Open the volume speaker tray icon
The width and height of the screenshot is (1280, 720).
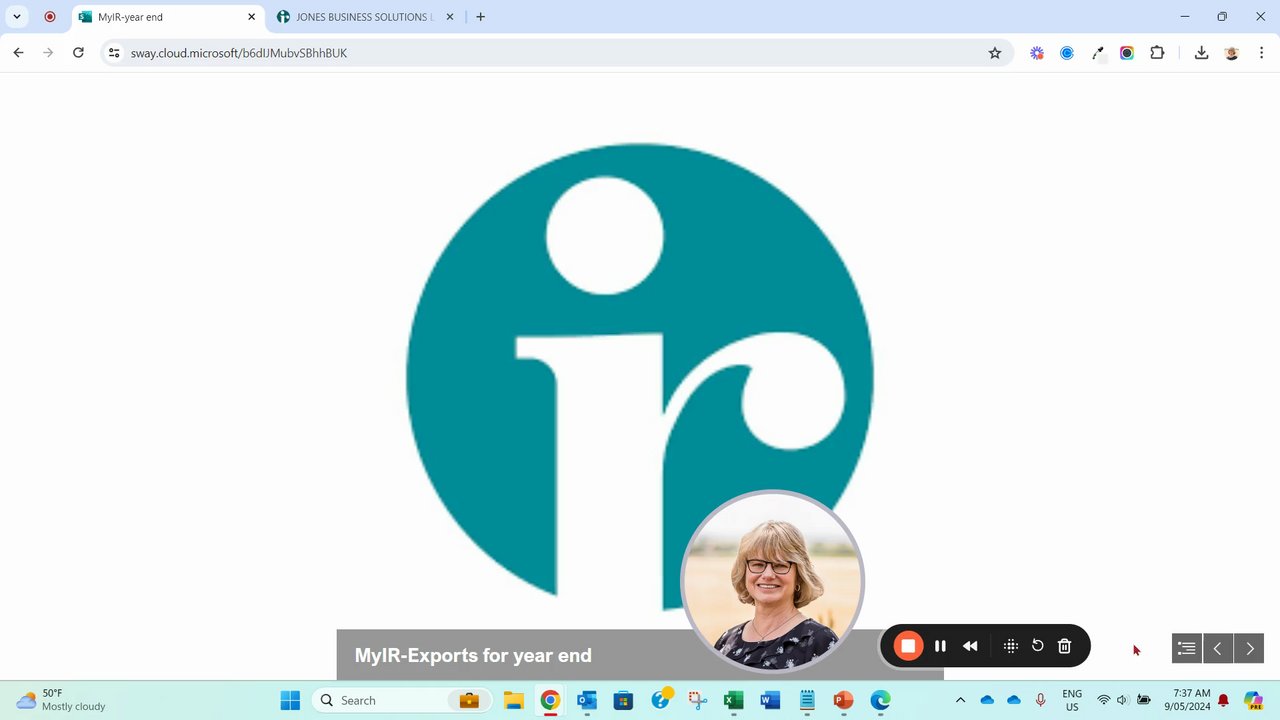pos(1123,700)
